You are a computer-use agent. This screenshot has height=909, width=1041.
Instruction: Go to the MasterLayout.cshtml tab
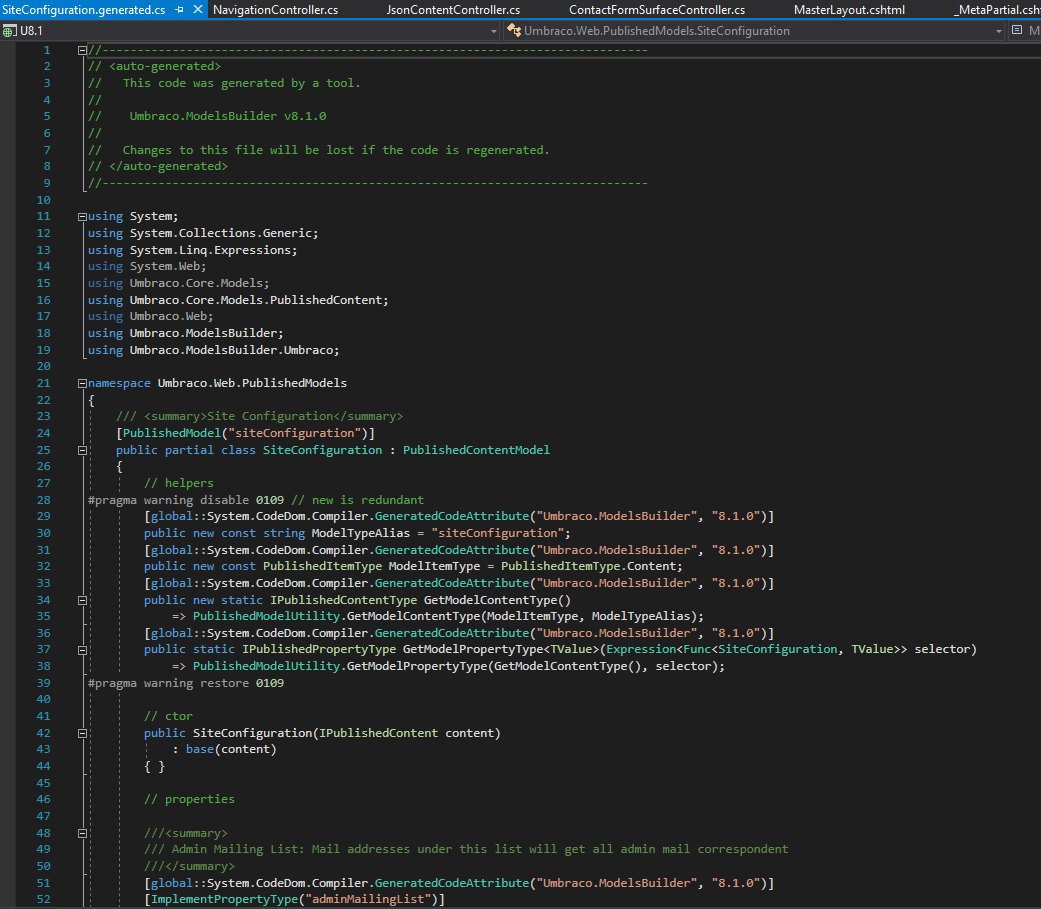[849, 10]
